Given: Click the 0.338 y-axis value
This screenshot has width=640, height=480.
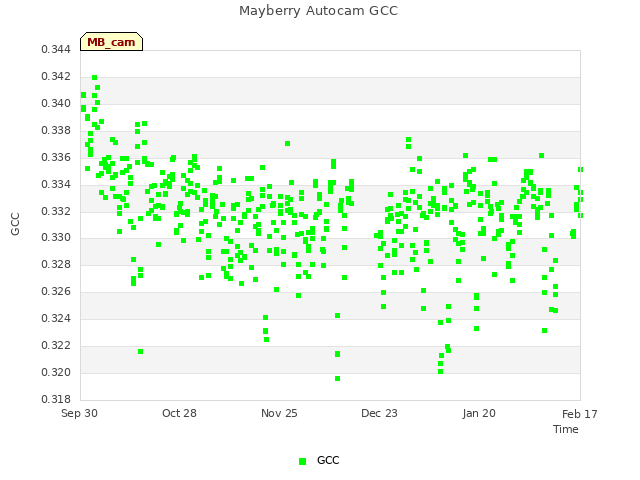Looking at the screenshot, I should pos(56,131).
